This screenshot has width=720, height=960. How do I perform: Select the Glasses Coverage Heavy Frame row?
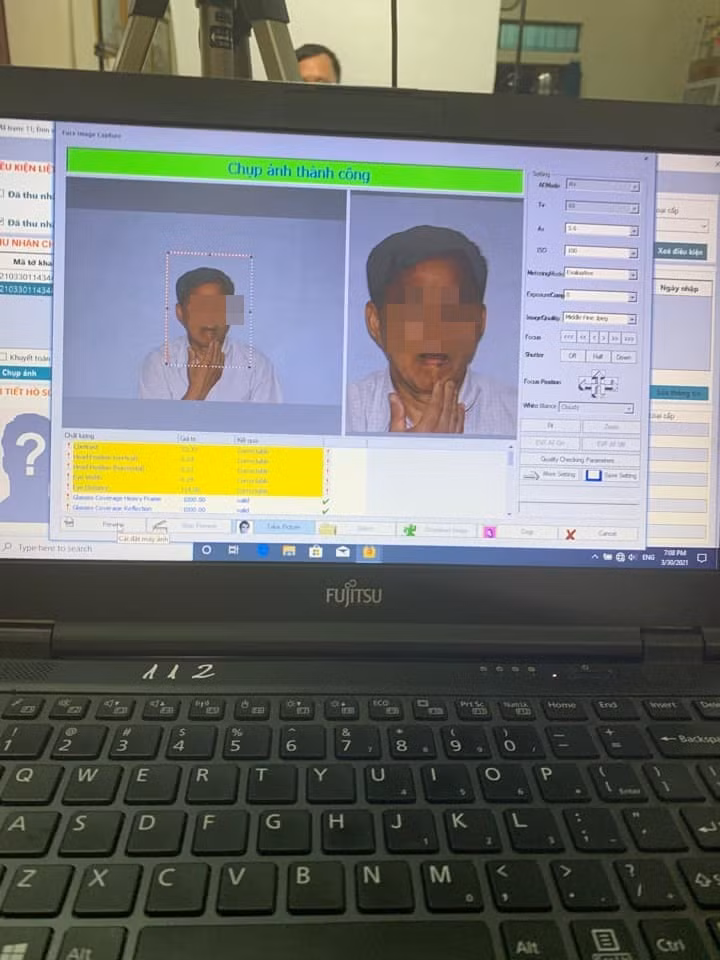tap(196, 498)
